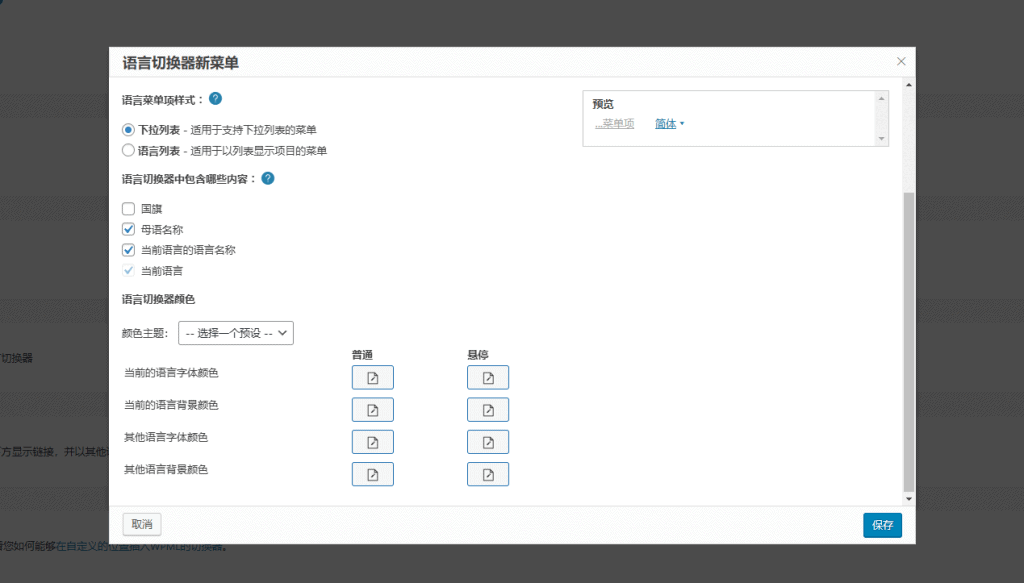
Task: Click the 保存 button
Action: point(882,525)
